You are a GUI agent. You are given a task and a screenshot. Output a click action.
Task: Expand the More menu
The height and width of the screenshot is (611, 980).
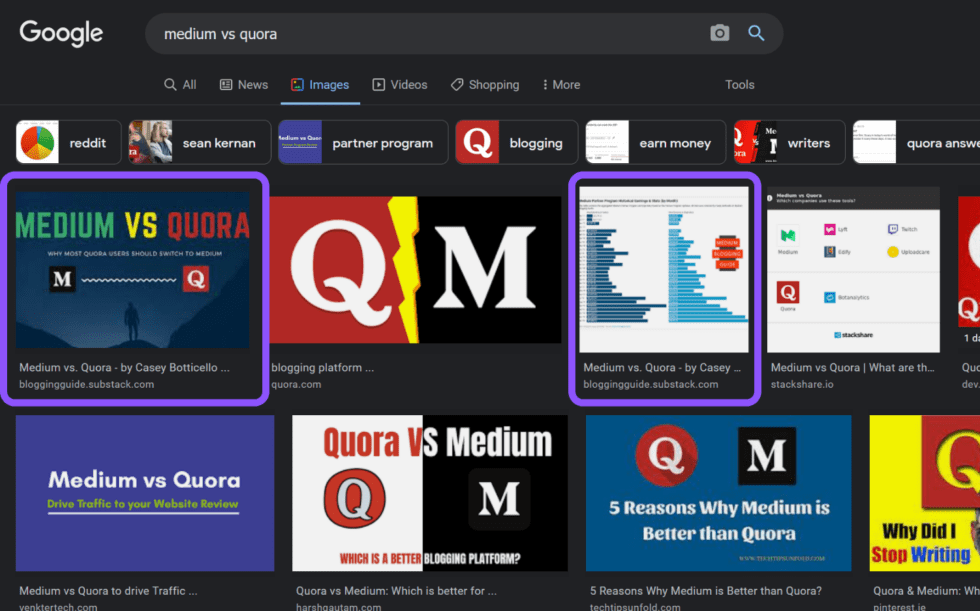pyautogui.click(x=561, y=84)
